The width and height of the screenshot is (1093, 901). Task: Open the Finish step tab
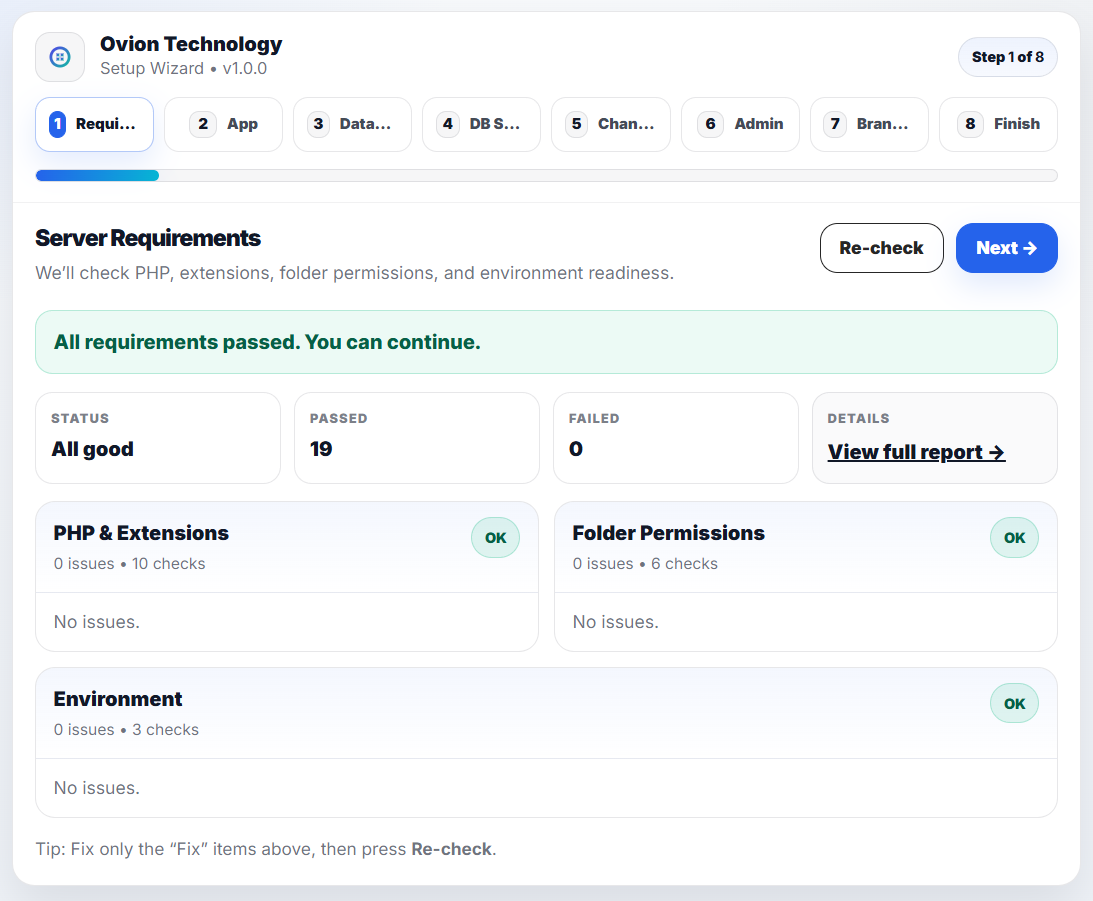[998, 123]
